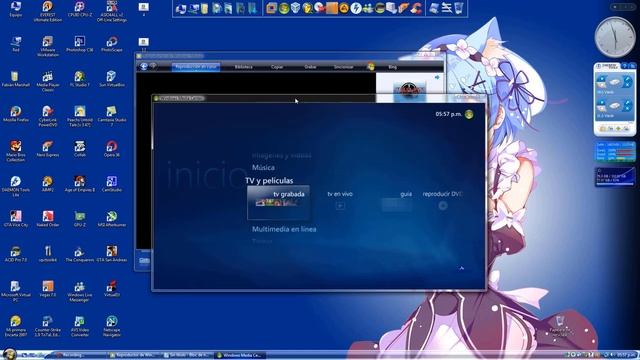The height and width of the screenshot is (360, 640).
Task: Select Sincronizar tab in Media Player window
Action: coord(343,67)
